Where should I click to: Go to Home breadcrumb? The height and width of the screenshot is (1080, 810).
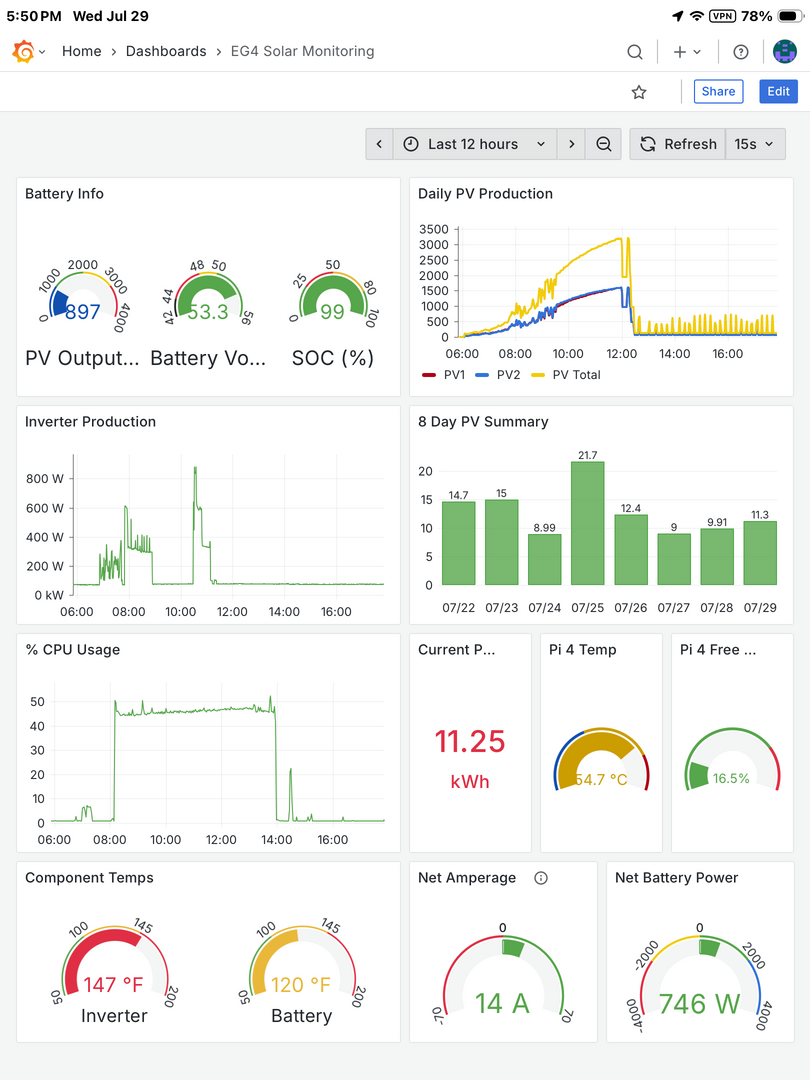[x=81, y=52]
